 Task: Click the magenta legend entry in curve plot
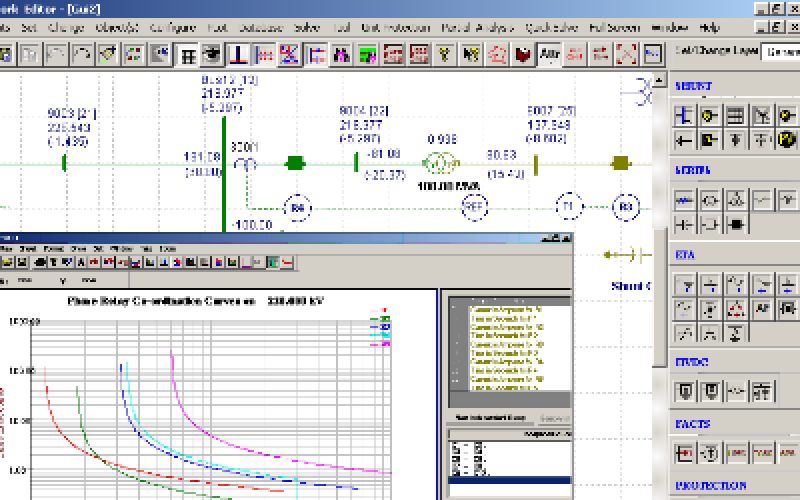point(379,344)
